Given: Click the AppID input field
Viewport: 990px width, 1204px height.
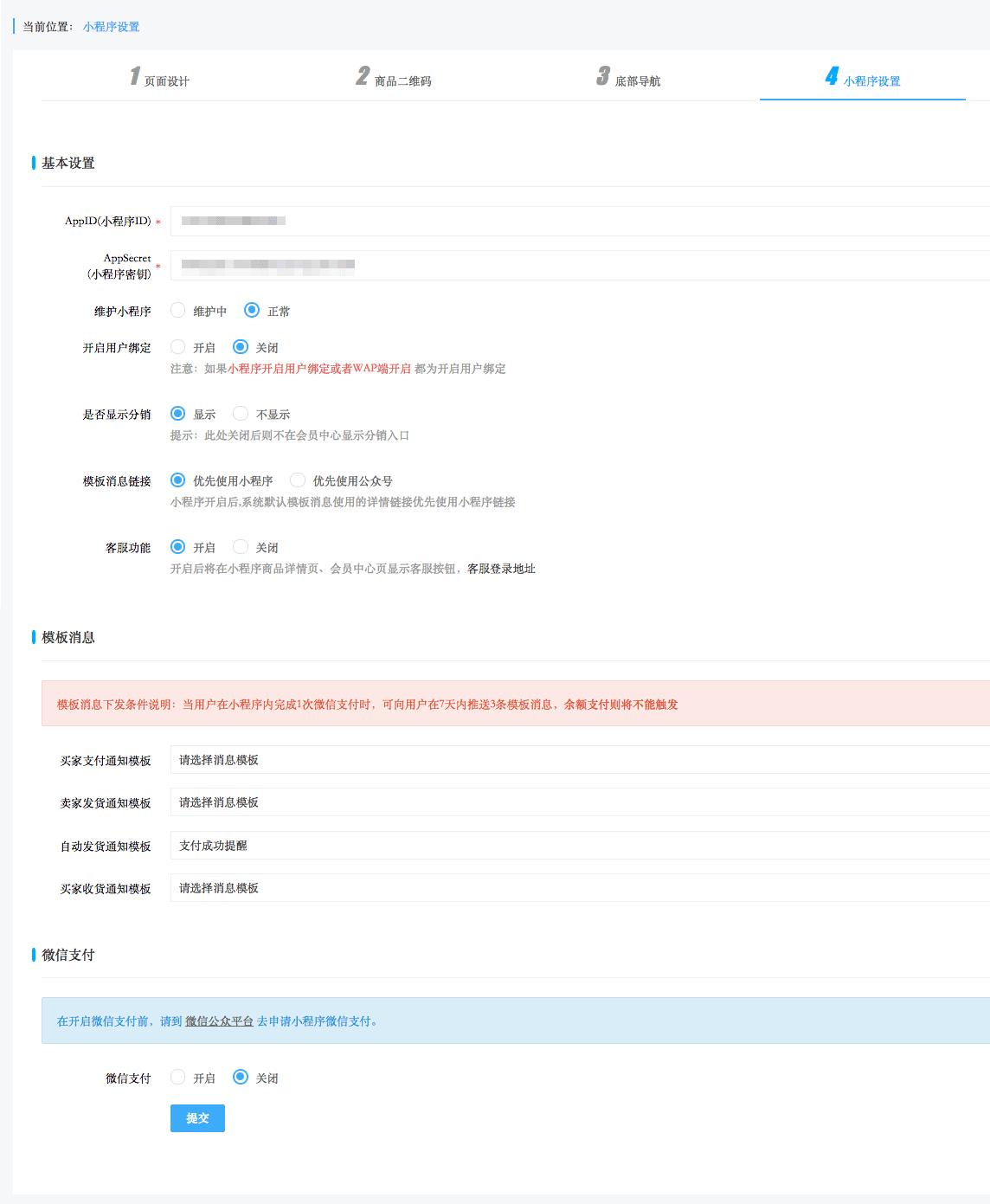Looking at the screenshot, I should pyautogui.click(x=580, y=221).
